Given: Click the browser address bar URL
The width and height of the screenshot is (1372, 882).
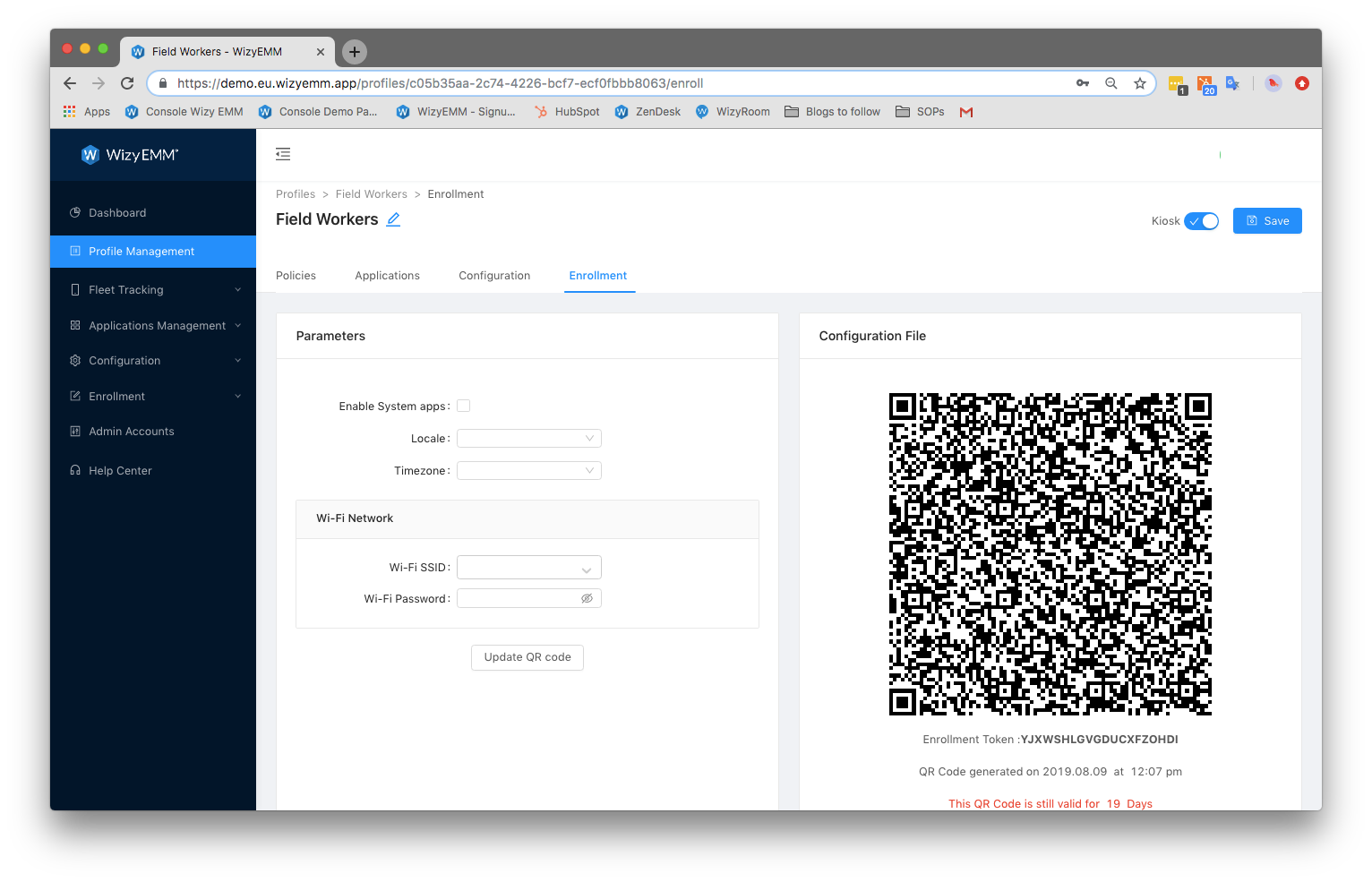Looking at the screenshot, I should click(440, 83).
